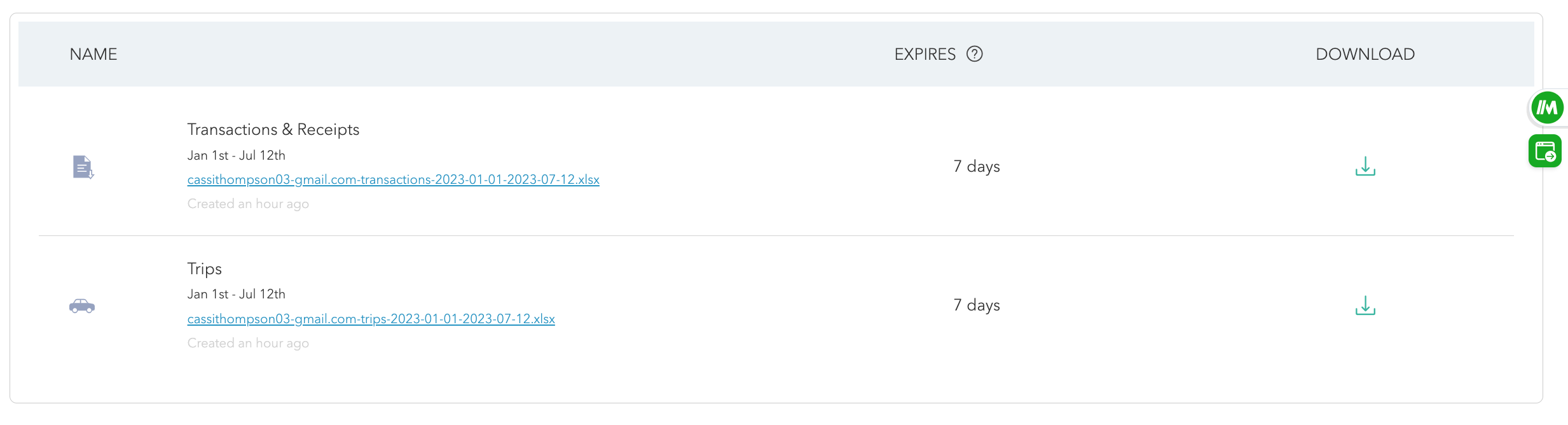Click "Created an hour ago" under transactions link
Viewport: 1568px width, 425px height.
[248, 204]
